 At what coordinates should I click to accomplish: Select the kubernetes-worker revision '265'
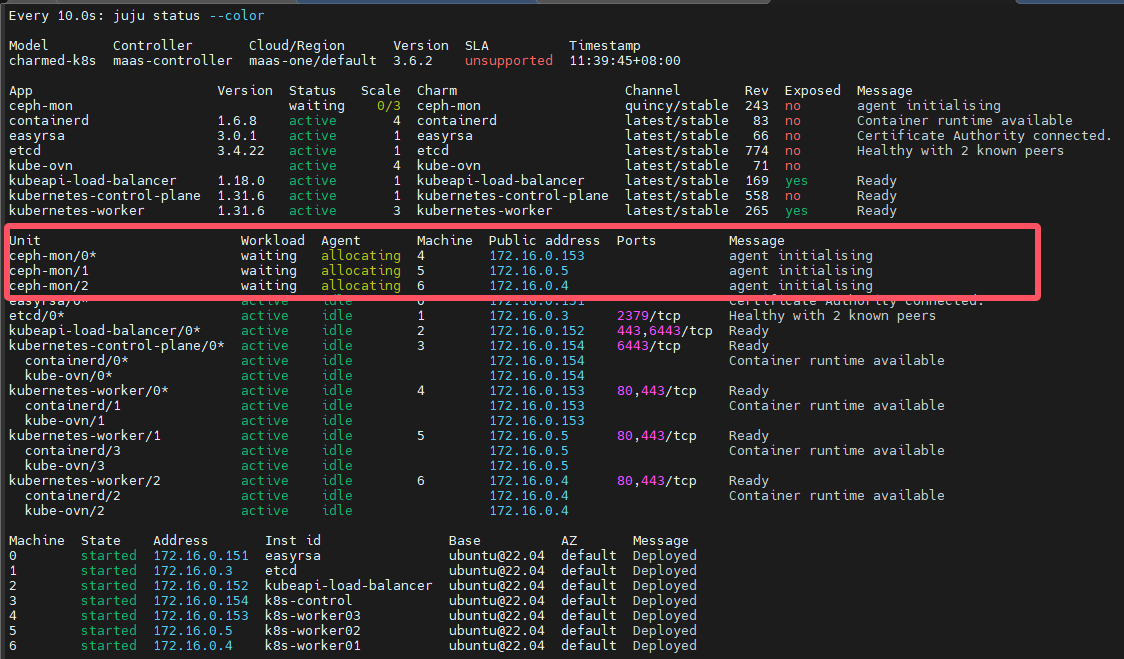tap(756, 212)
